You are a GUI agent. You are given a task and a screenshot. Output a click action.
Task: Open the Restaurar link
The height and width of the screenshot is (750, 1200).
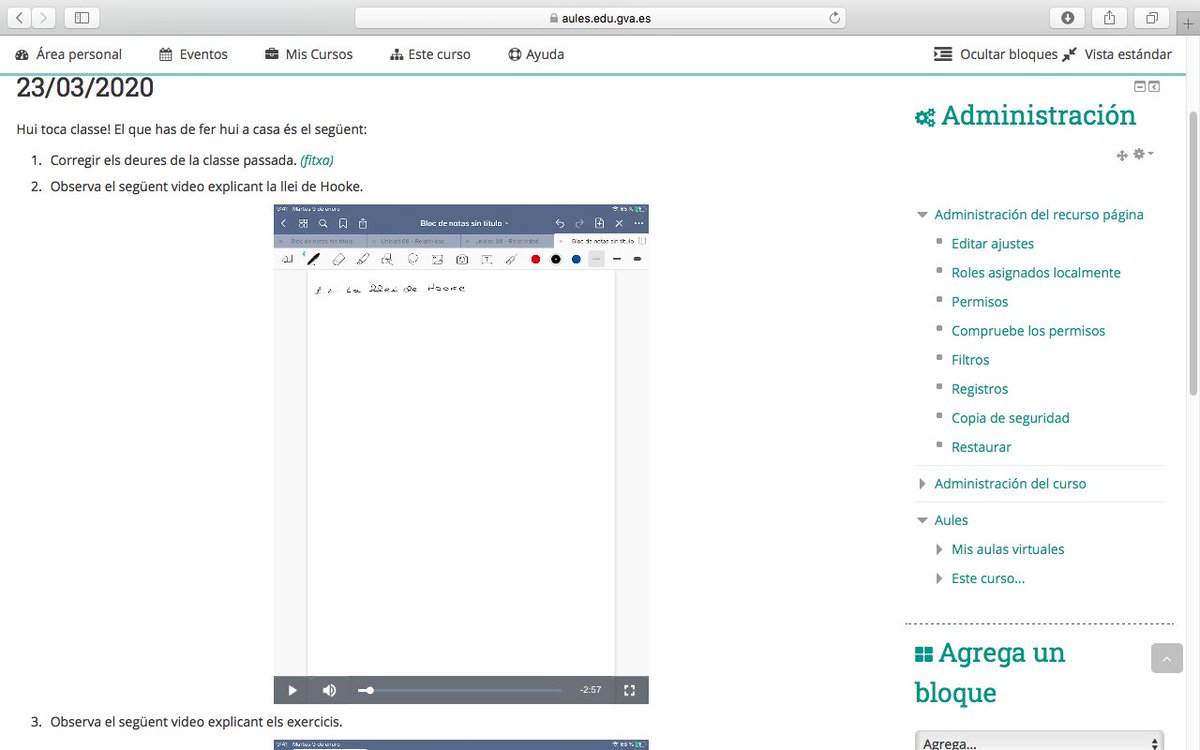981,447
